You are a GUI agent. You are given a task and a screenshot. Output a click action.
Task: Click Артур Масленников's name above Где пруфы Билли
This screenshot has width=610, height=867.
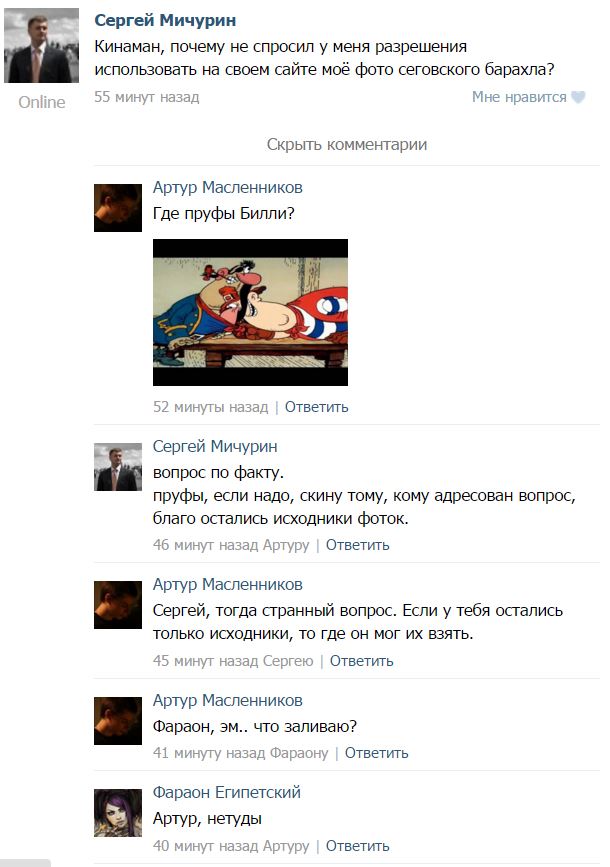point(228,187)
